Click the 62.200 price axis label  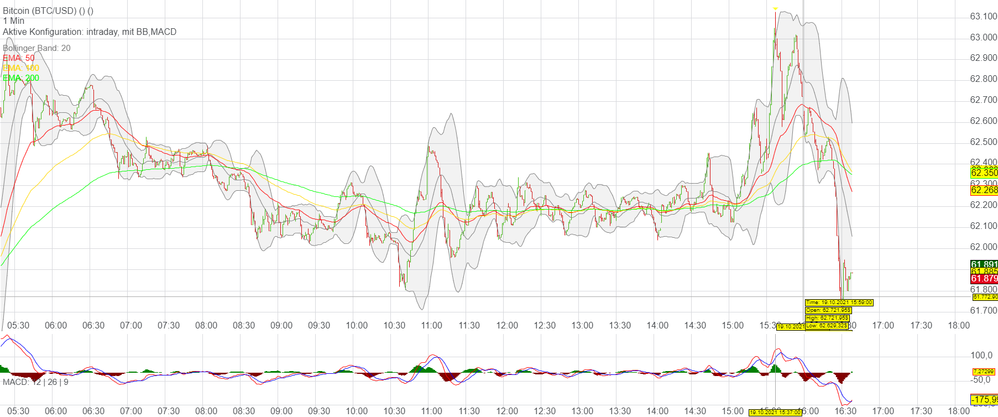pos(983,204)
